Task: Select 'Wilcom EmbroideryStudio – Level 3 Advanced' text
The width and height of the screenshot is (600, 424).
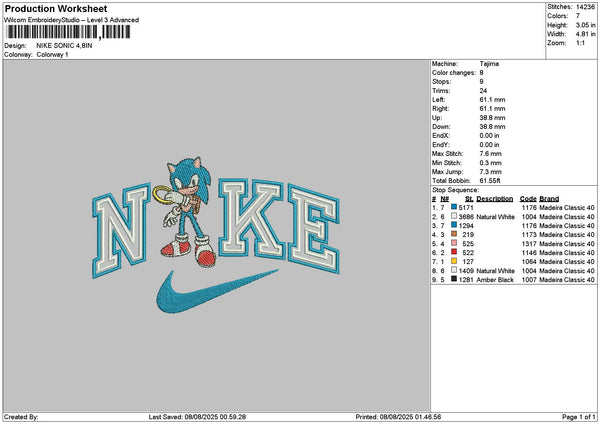Action: (72, 20)
